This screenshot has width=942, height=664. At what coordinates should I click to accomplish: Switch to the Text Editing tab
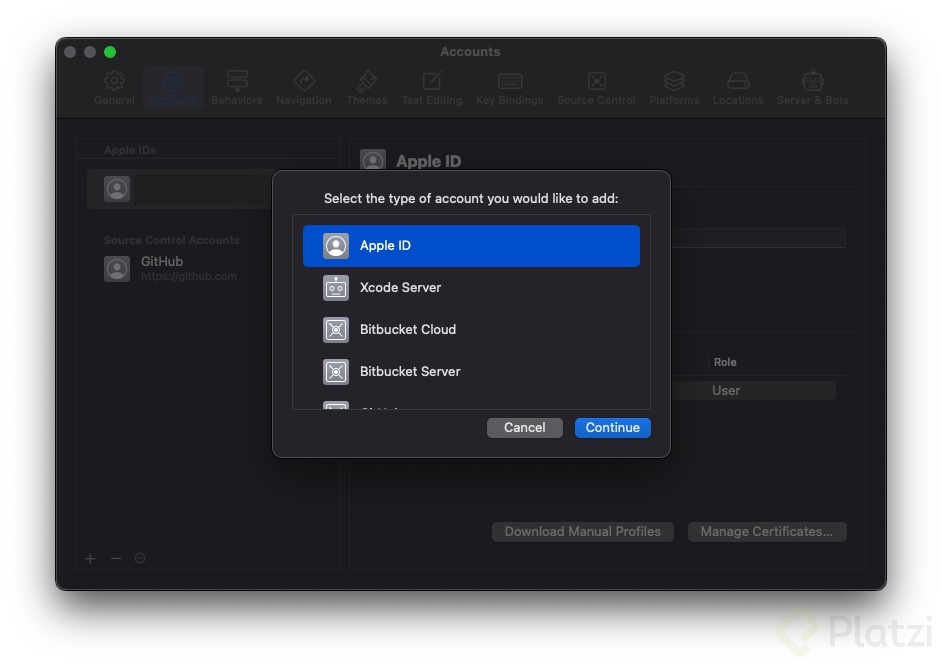coord(432,88)
